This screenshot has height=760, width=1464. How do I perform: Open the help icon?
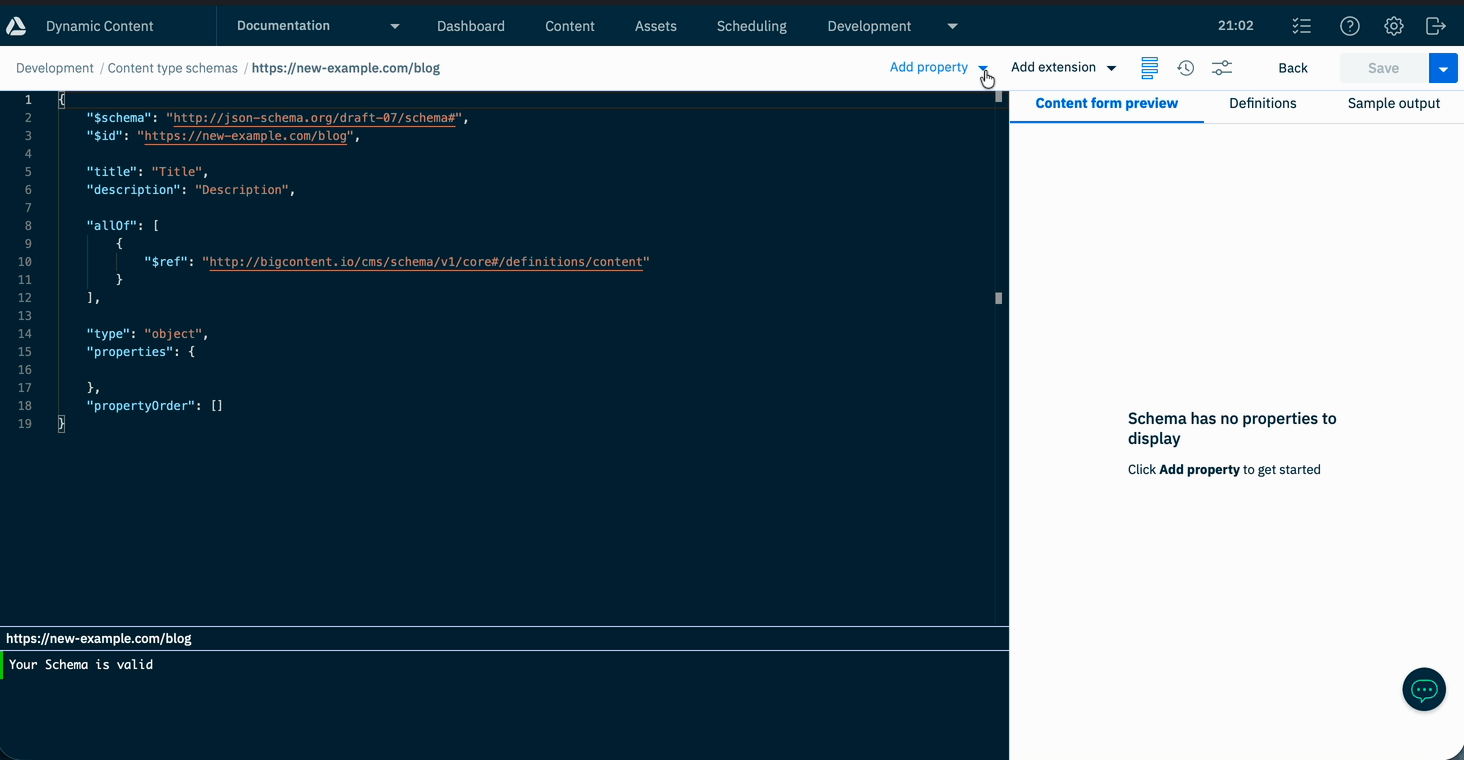pyautogui.click(x=1349, y=25)
